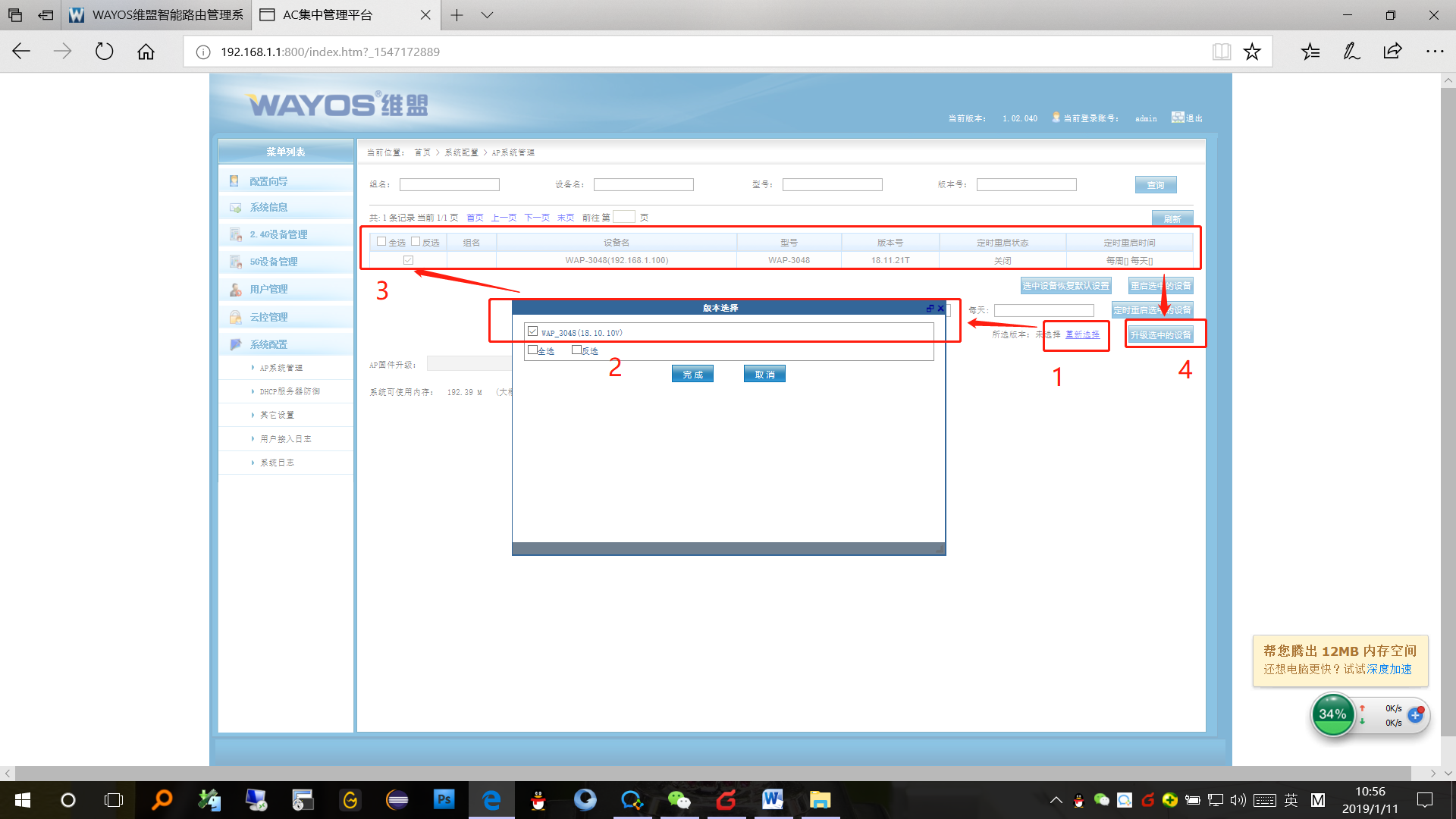Go to 上一页 pagination link
This screenshot has height=819, width=1456.
pos(504,218)
